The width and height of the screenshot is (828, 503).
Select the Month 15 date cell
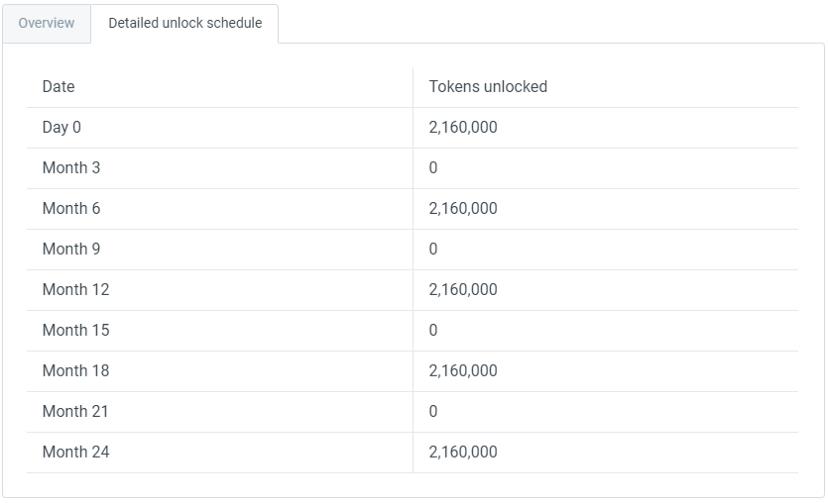(x=76, y=330)
